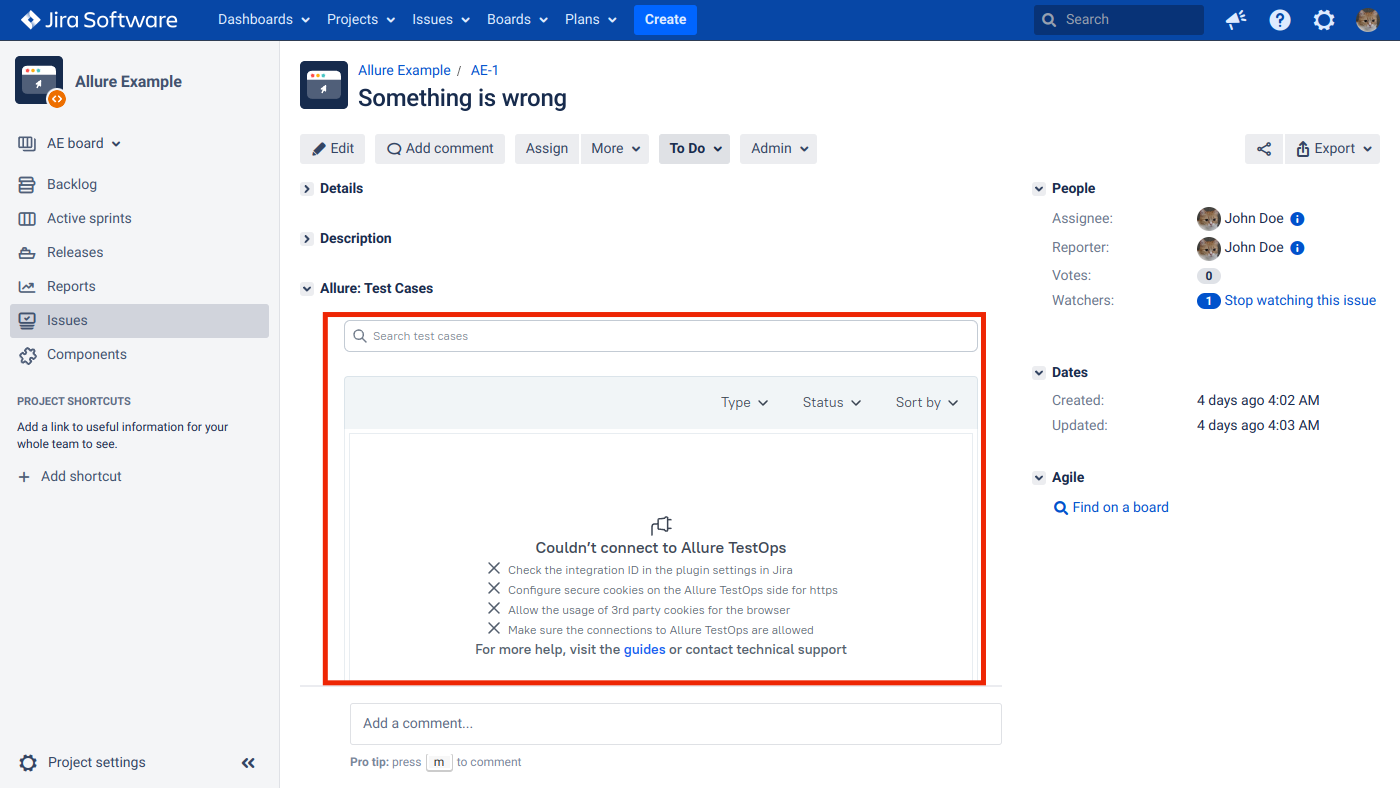Collapse the Dates section
The height and width of the screenshot is (788, 1400).
point(1039,373)
